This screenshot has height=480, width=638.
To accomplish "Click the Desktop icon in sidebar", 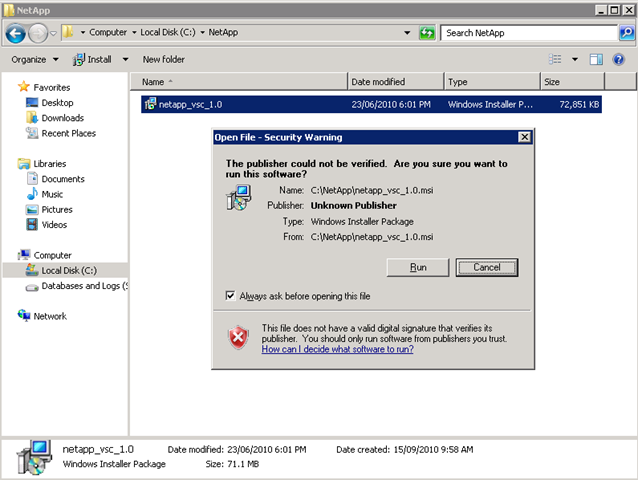I will [32, 103].
